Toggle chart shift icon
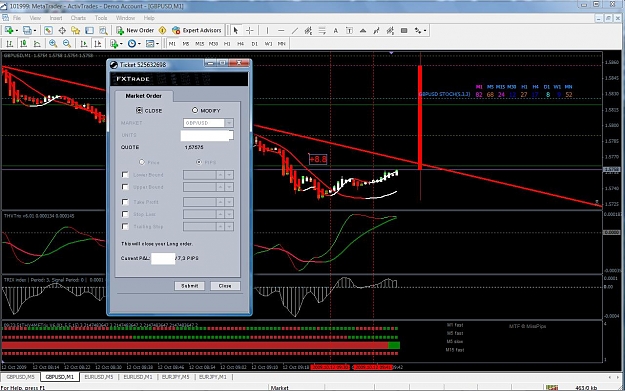 pyautogui.click(x=98, y=43)
